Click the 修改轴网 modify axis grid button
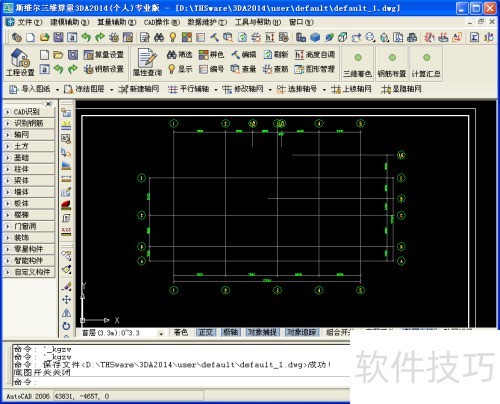 coord(243,89)
